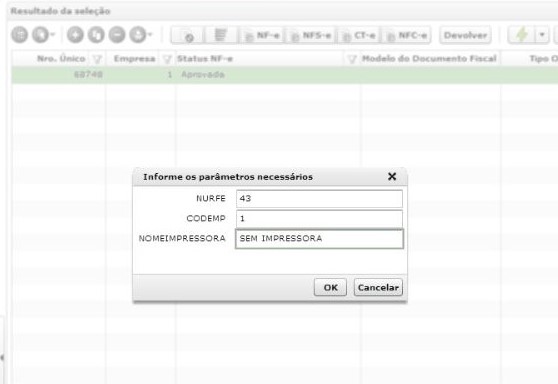Click the NFC-e toolbar button
This screenshot has height=384, width=558.
[x=407, y=35]
